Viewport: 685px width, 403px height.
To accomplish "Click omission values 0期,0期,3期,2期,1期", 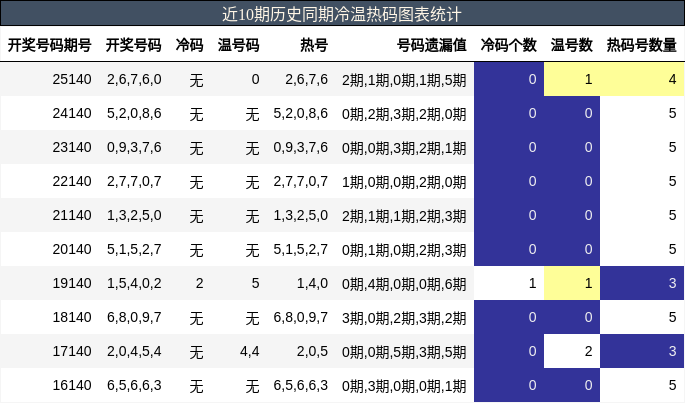I will (404, 148).
